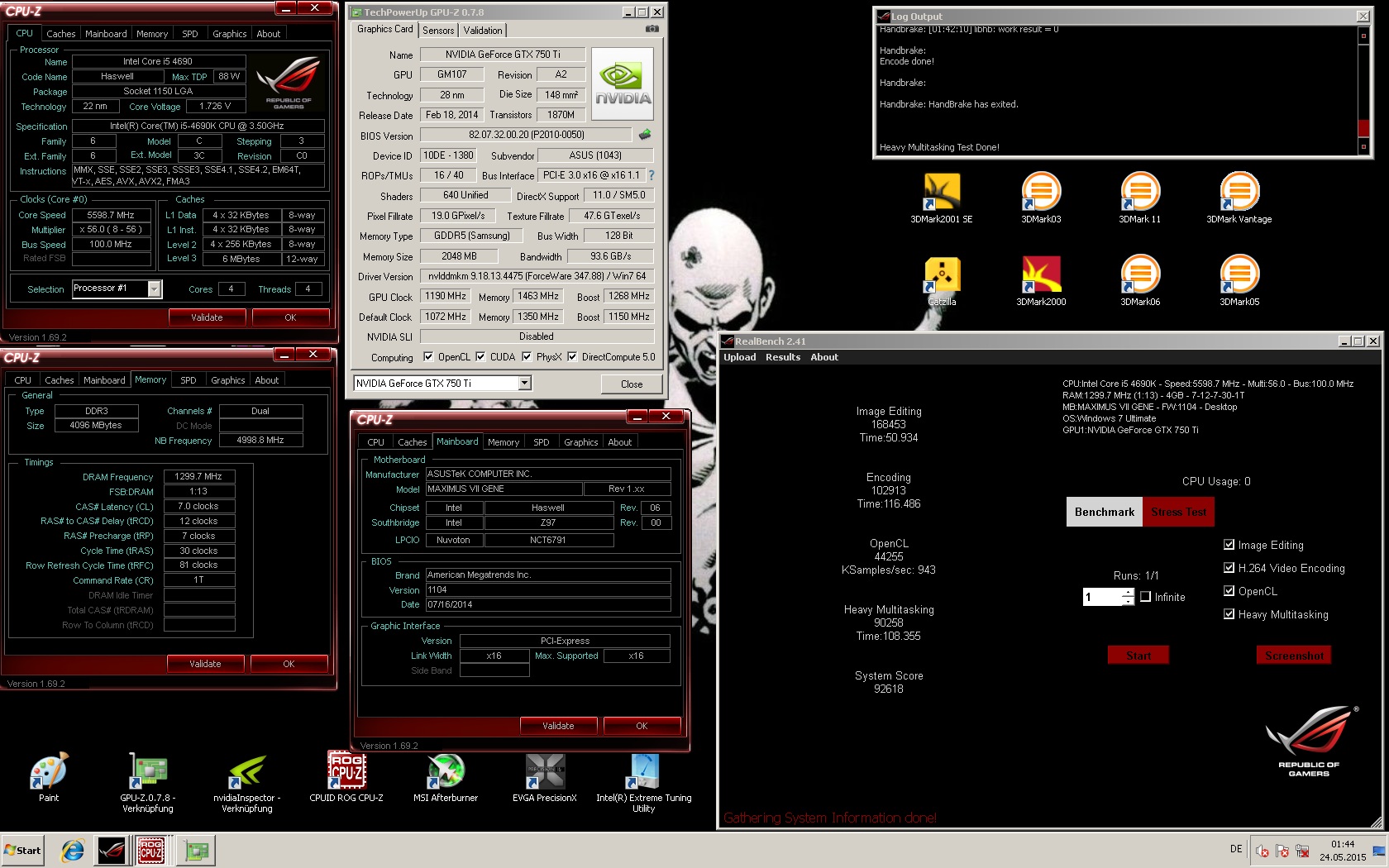
Task: Open the NVIDIA GeForce GTX 750 Ti dropdown
Action: [x=525, y=384]
